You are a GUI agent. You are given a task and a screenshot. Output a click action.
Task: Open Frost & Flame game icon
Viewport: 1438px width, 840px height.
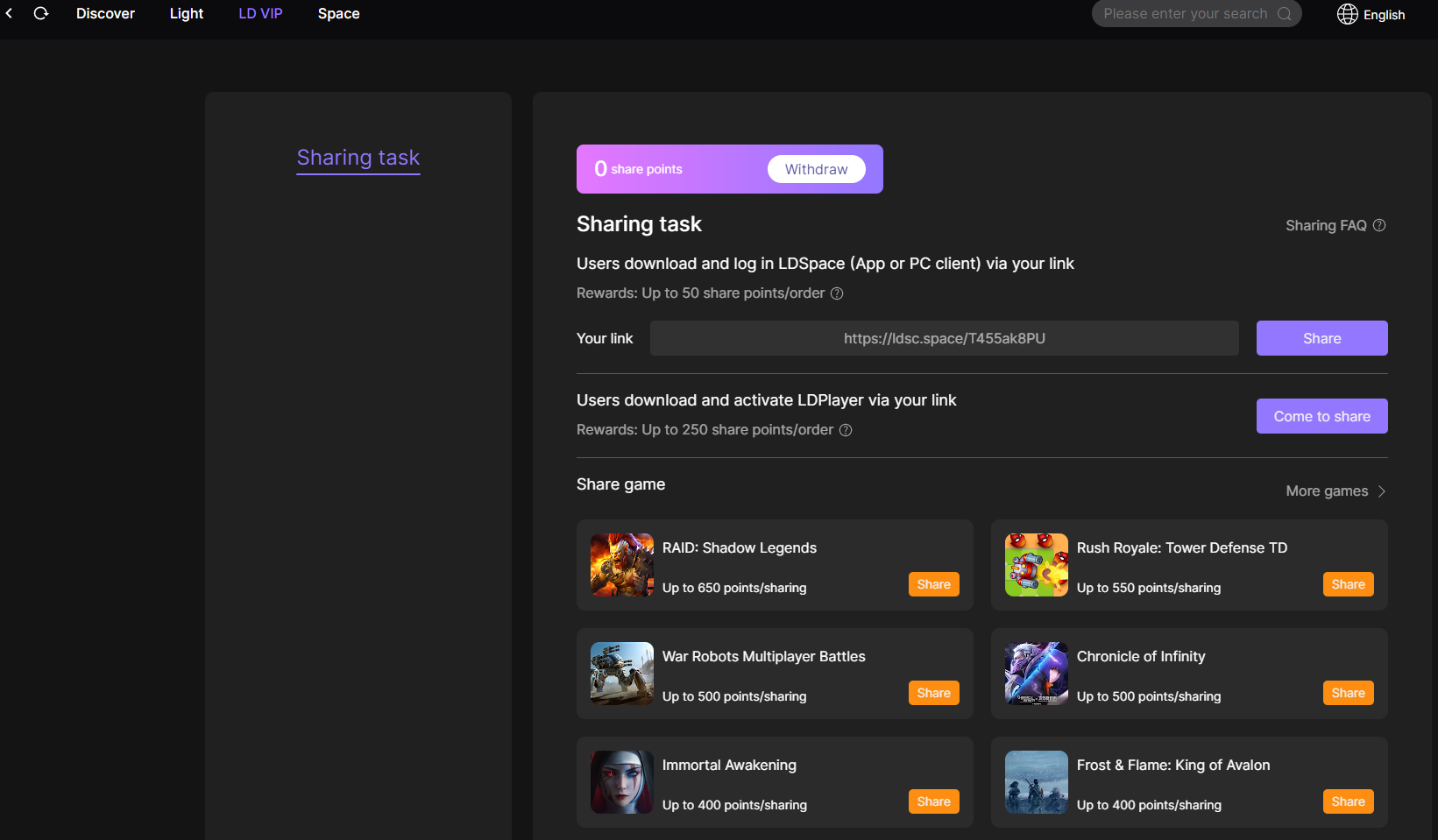[1037, 782]
